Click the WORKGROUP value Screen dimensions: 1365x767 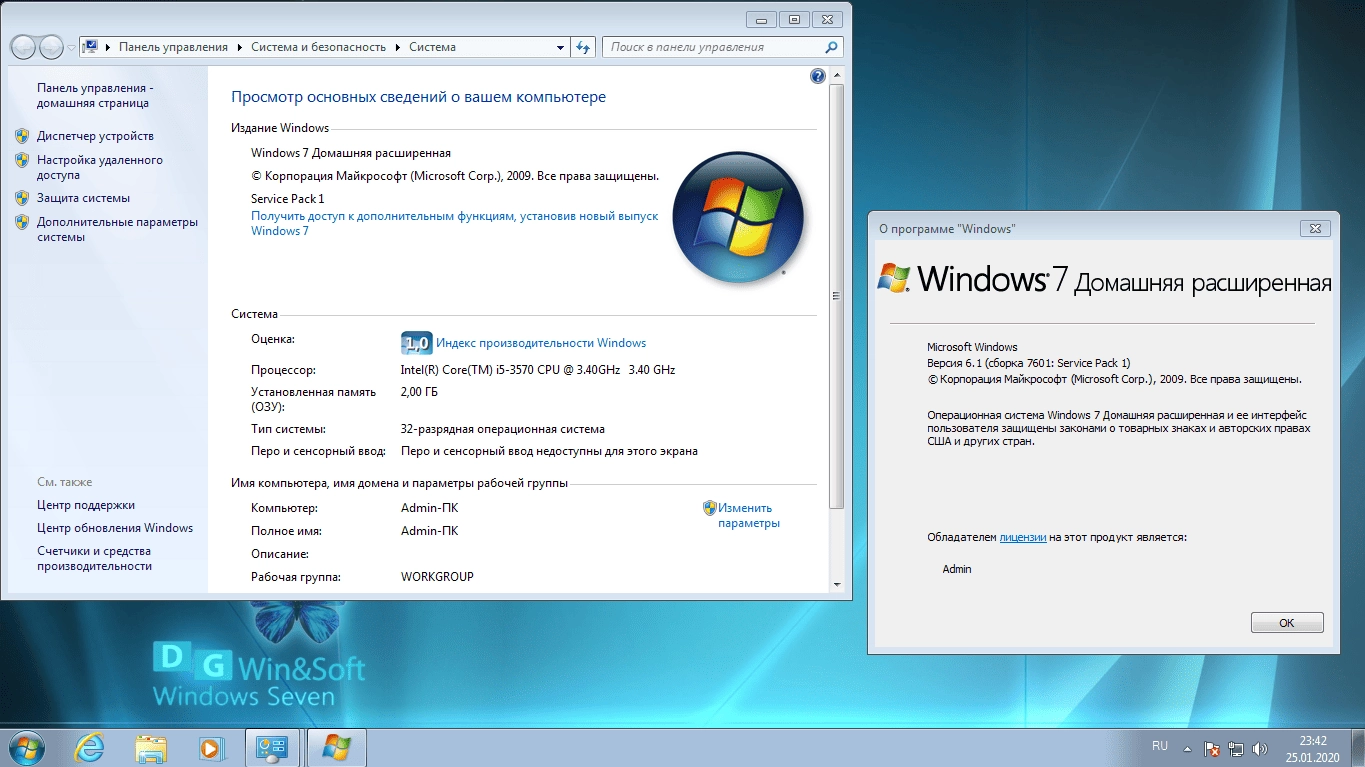click(x=437, y=577)
